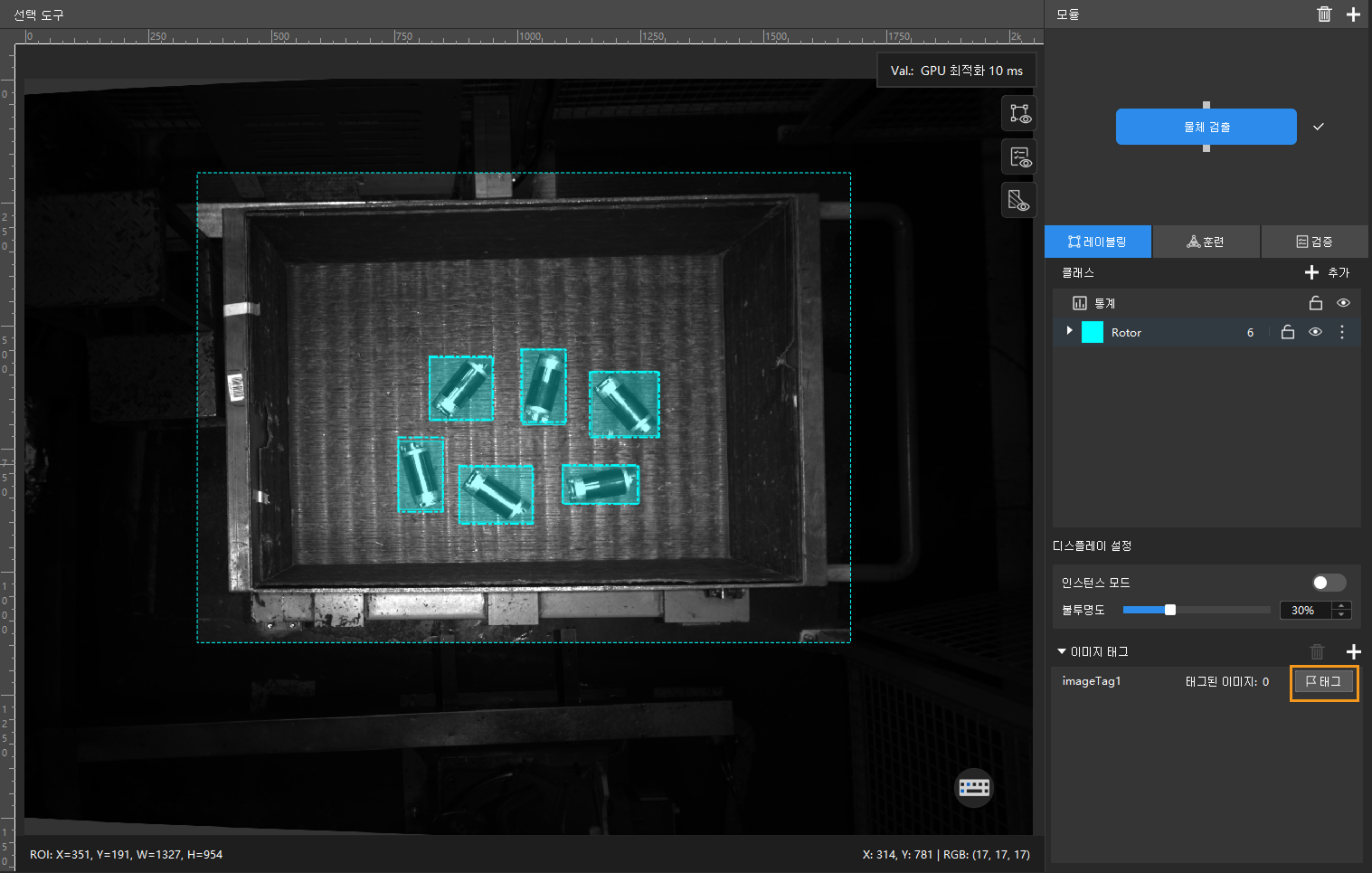Open Rotor class more options menu
This screenshot has width=1372, height=873.
click(1342, 332)
